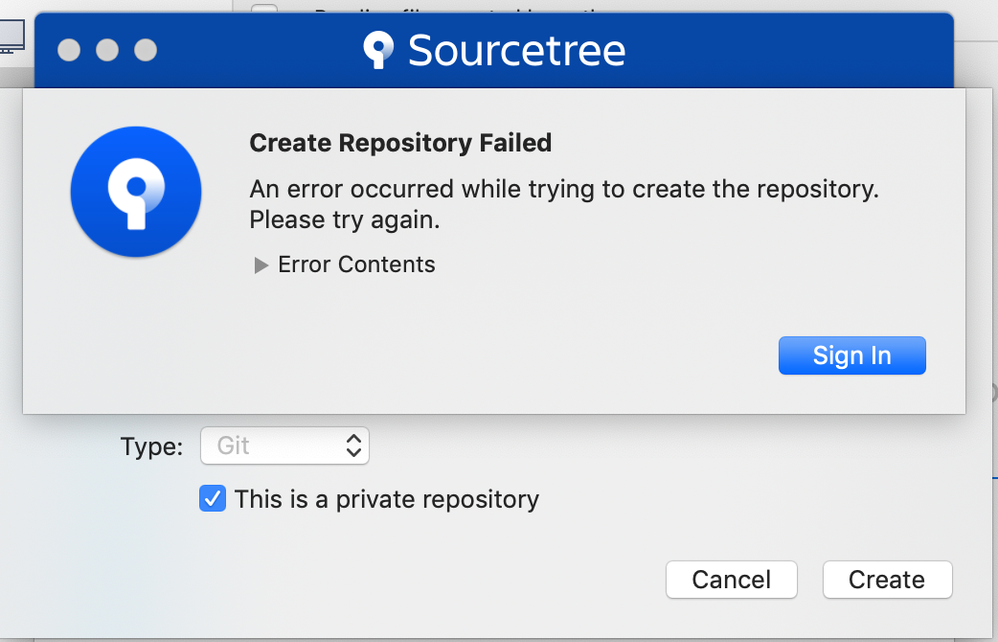Viewport: 998px width, 642px height.
Task: Expand the Error Contents disclosure triangle
Action: (260, 265)
